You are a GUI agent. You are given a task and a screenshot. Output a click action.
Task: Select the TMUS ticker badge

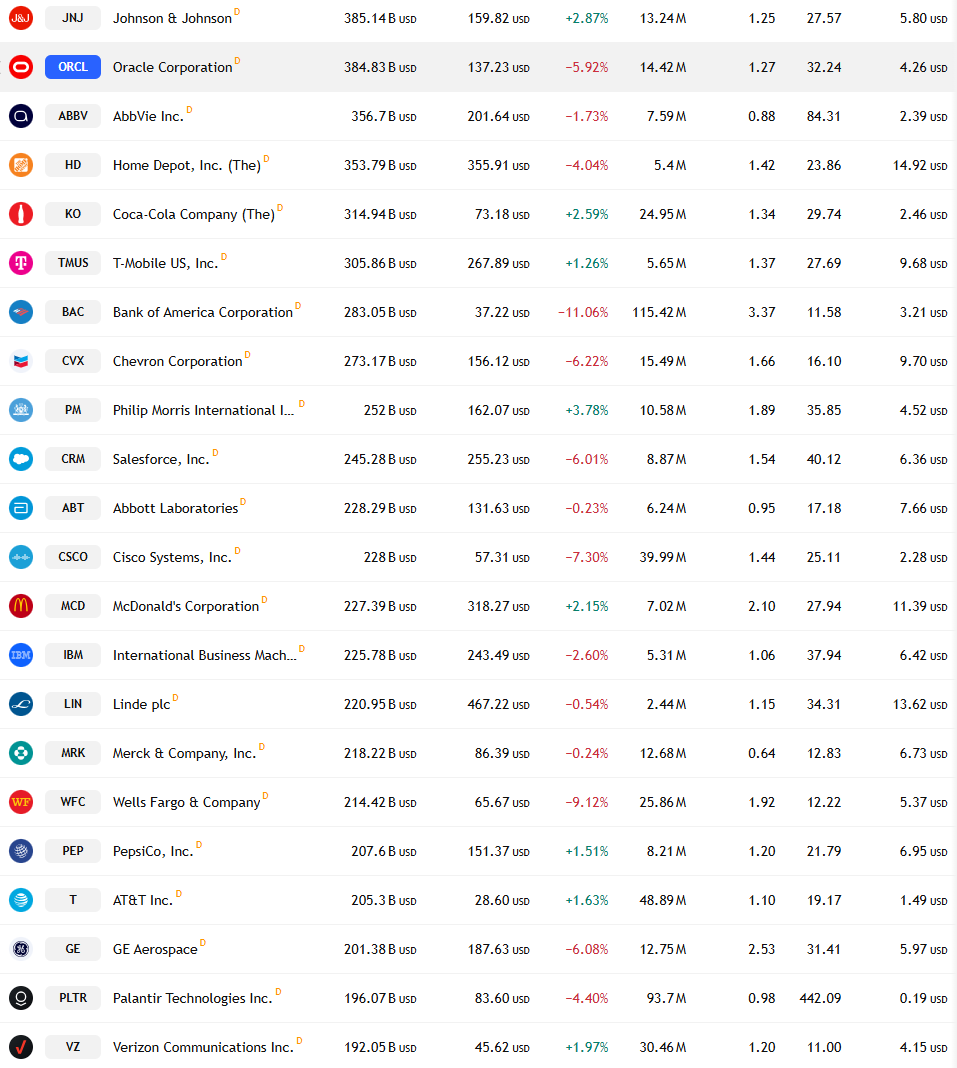click(x=73, y=263)
